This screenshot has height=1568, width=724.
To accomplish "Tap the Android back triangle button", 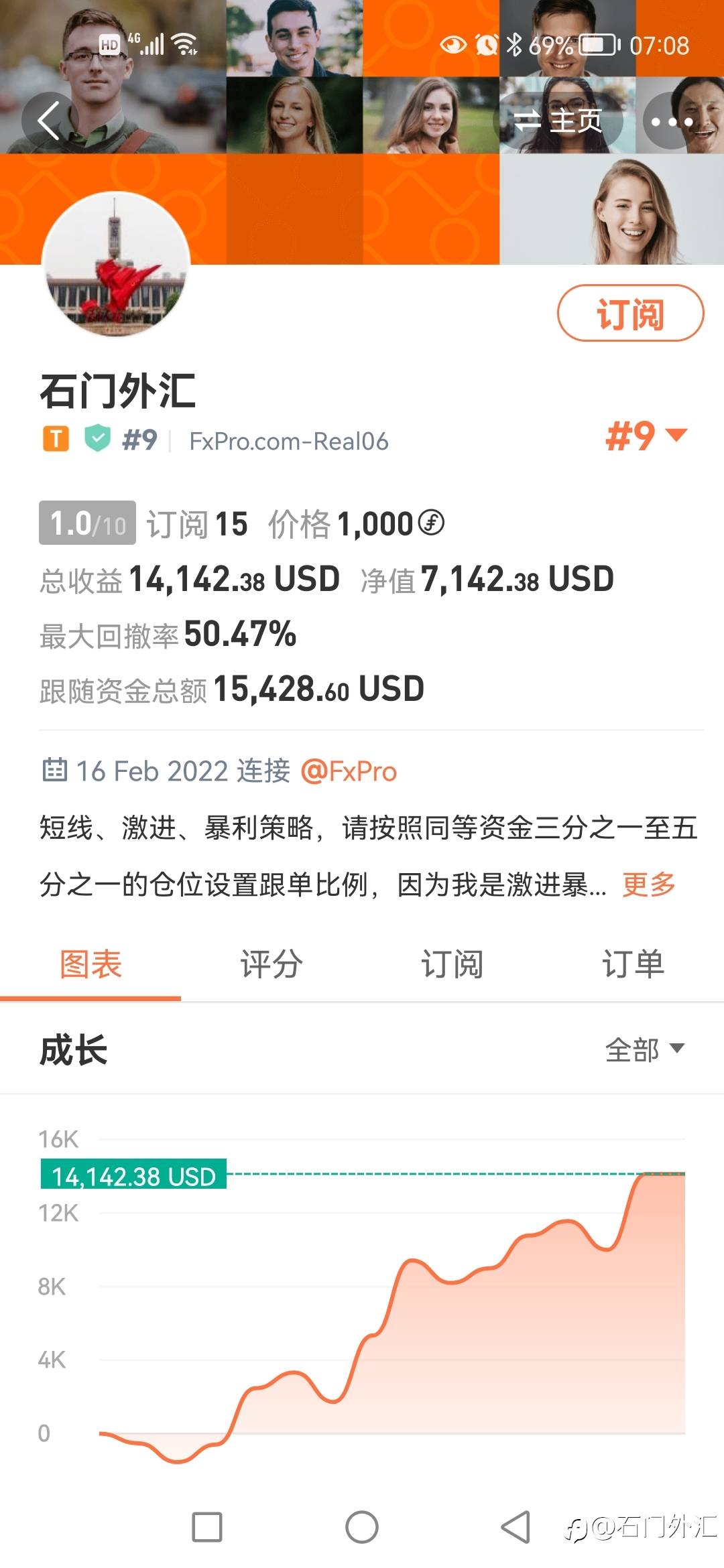I will [516, 1527].
